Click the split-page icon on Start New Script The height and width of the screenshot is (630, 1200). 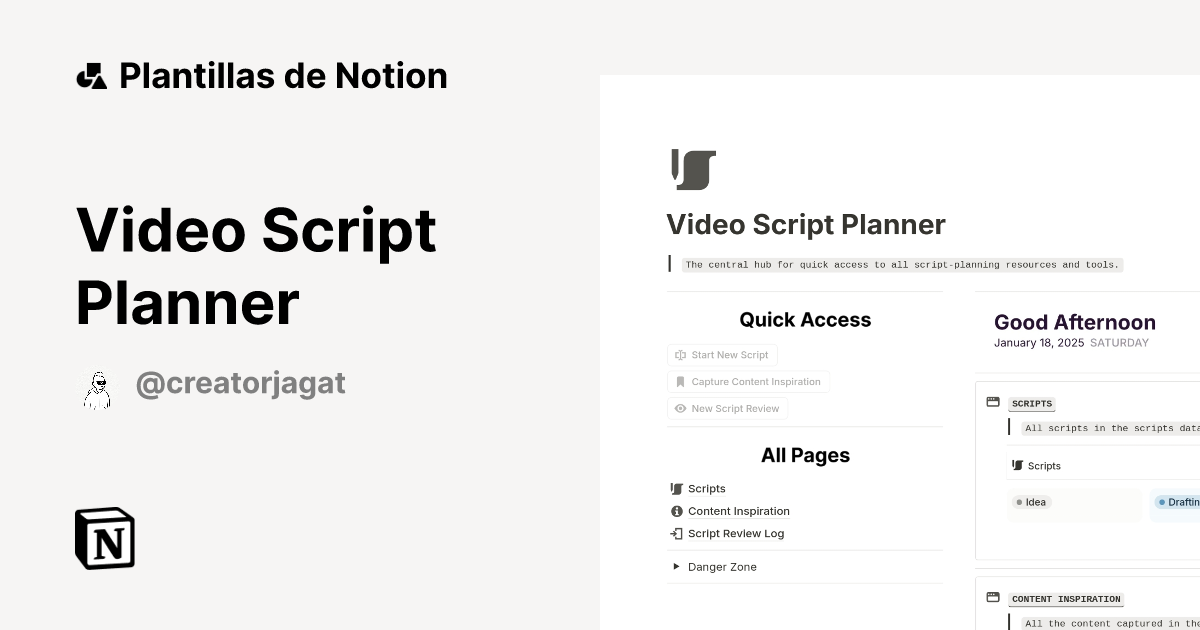[x=681, y=355]
